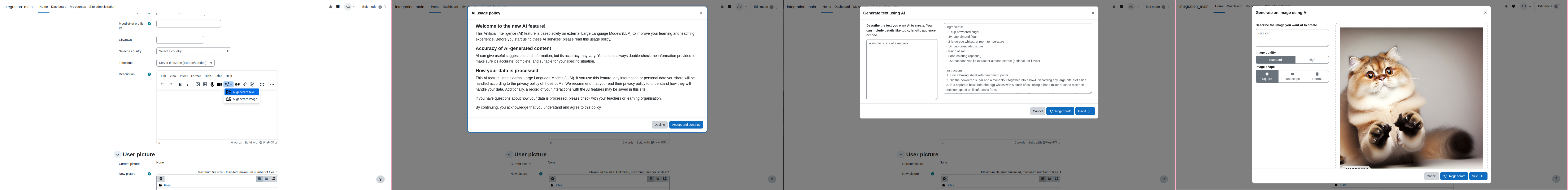1568x190 pixels.
Task: Switch file manager to icons view, undimmed page
Action: pos(259,179)
